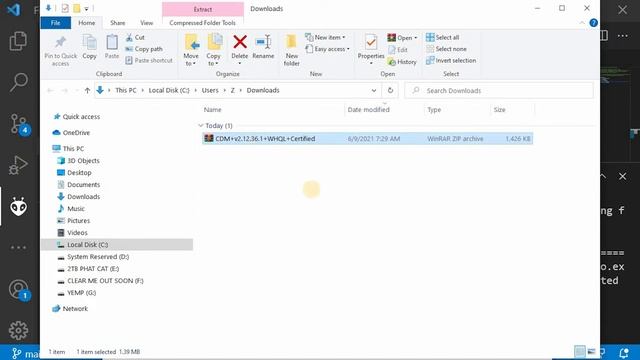Image resolution: width=640 pixels, height=360 pixels.
Task: Open file History
Action: [x=402, y=62]
